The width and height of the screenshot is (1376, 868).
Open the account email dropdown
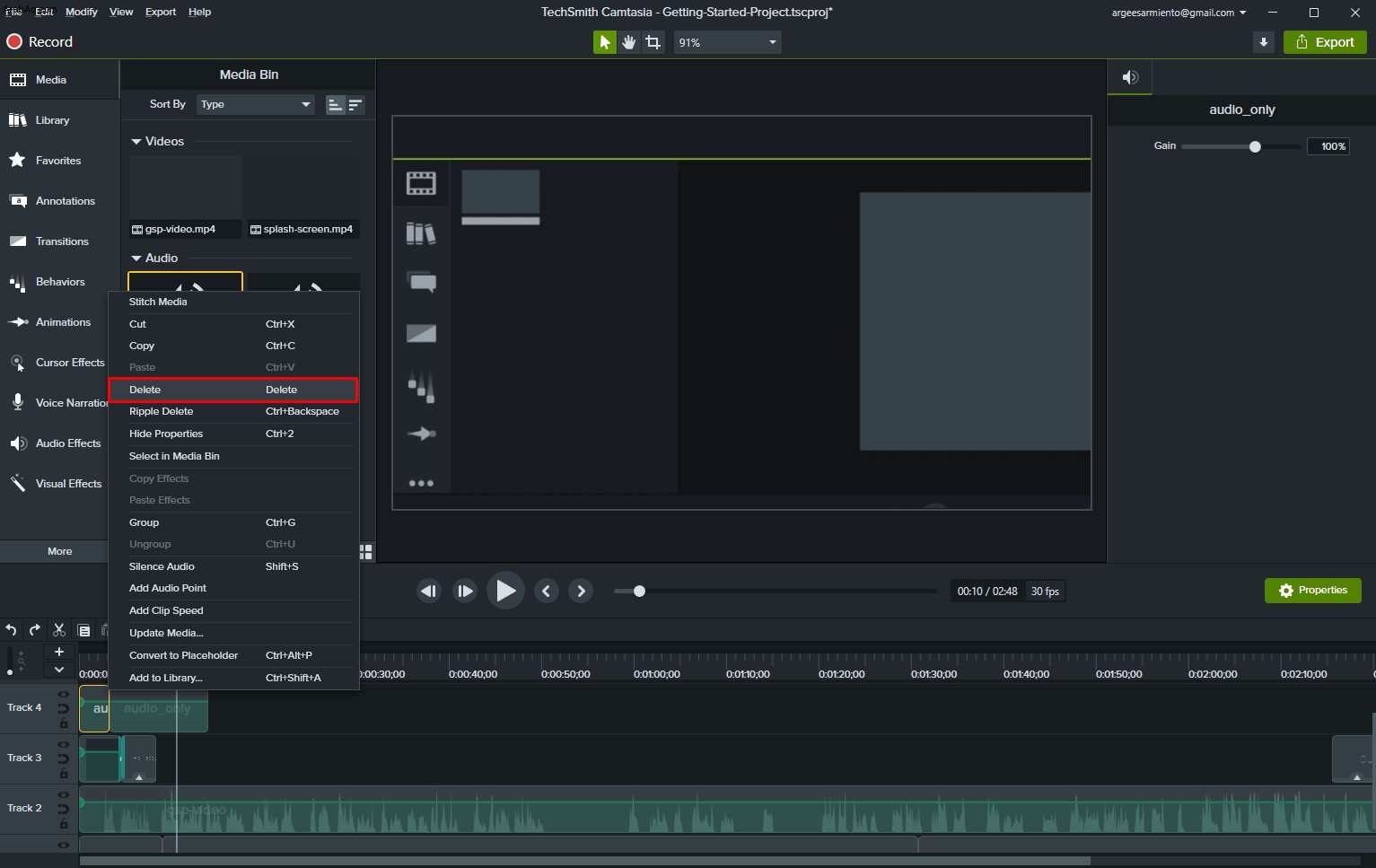click(x=1179, y=13)
